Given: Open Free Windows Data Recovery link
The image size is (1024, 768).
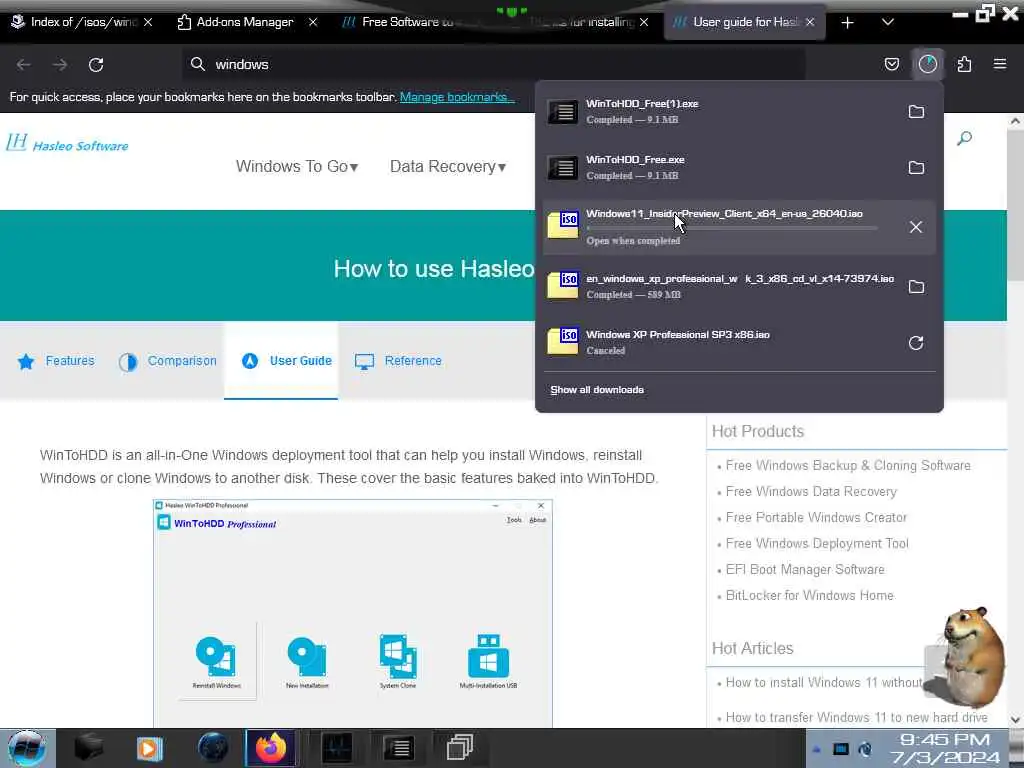Looking at the screenshot, I should click(811, 492).
